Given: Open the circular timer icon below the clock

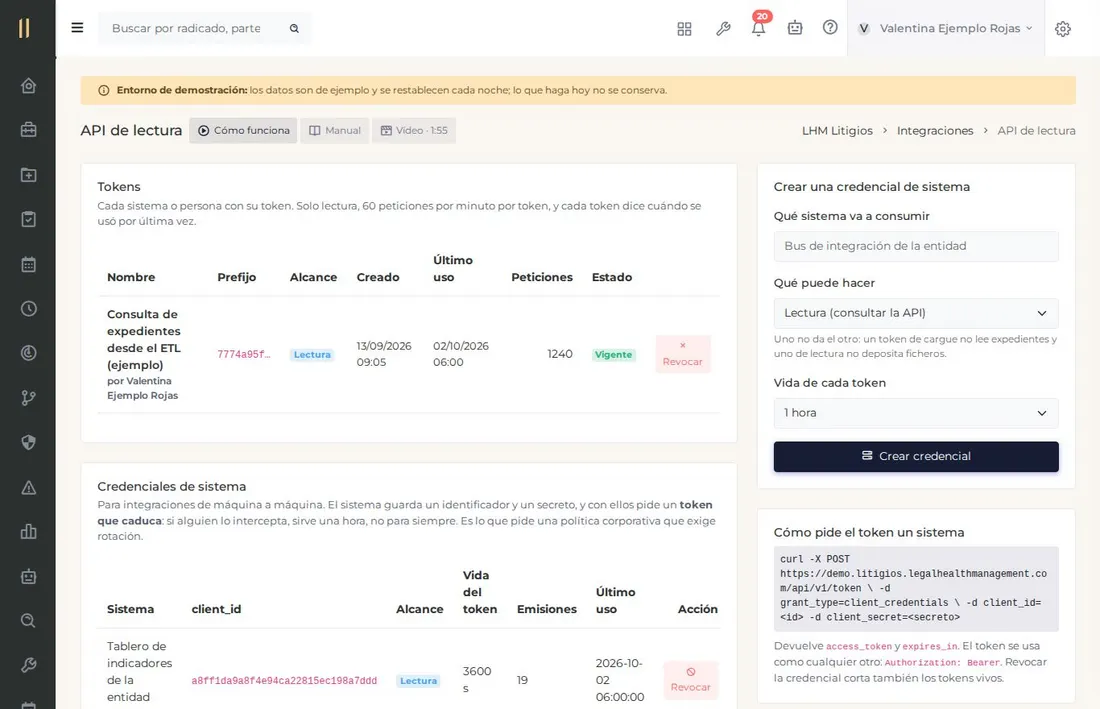Looking at the screenshot, I should click(x=28, y=353).
